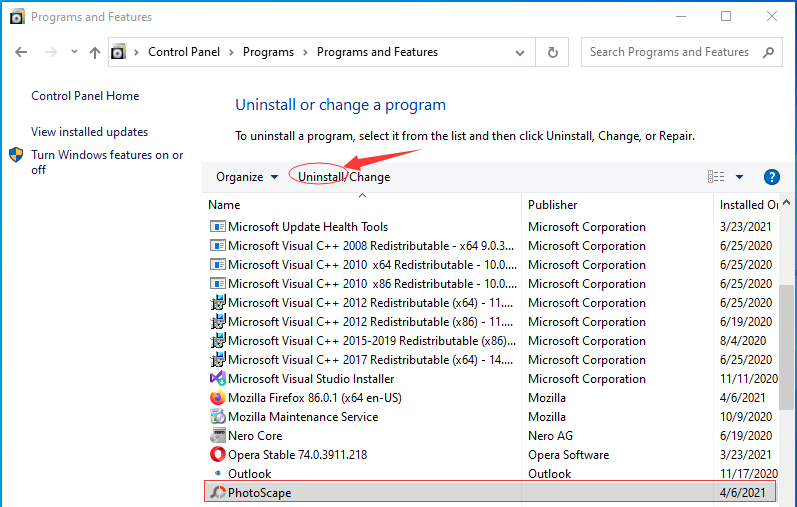
Task: Open Control Panel Home link
Action: [85, 96]
